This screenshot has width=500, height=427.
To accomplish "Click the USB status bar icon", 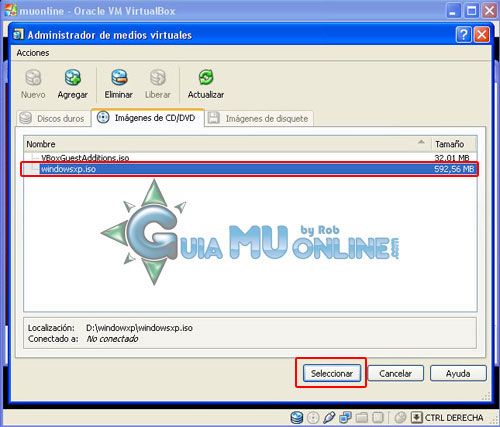I will (329, 417).
